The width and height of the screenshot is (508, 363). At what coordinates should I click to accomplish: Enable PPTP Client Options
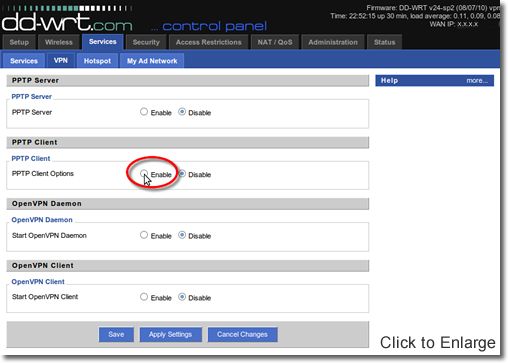[144, 173]
